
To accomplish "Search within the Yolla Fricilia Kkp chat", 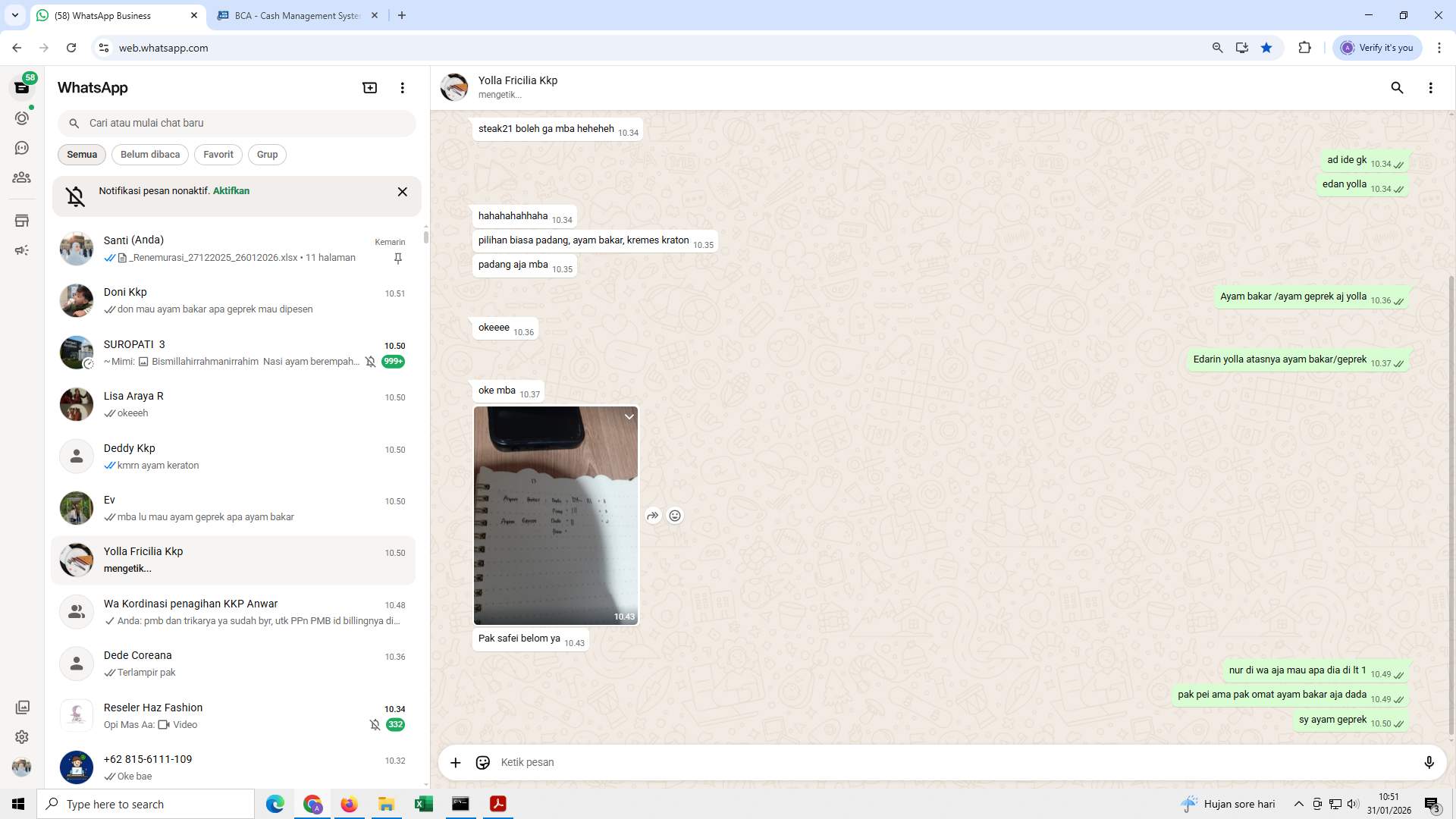I will tap(1397, 87).
